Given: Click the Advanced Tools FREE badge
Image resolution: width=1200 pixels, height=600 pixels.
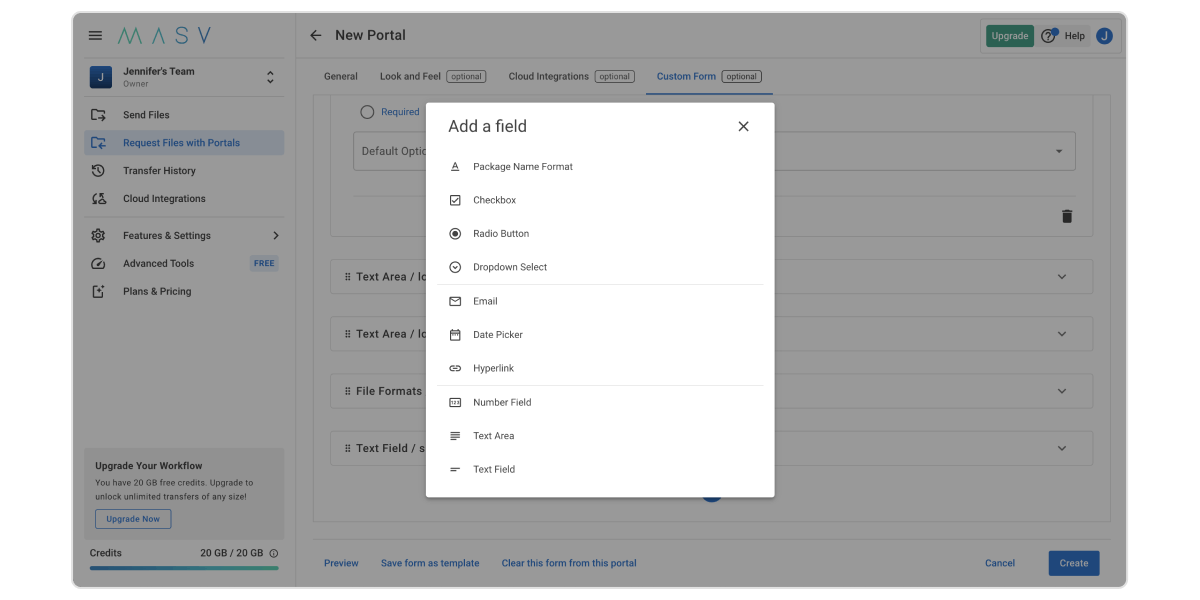Looking at the screenshot, I should coord(264,264).
